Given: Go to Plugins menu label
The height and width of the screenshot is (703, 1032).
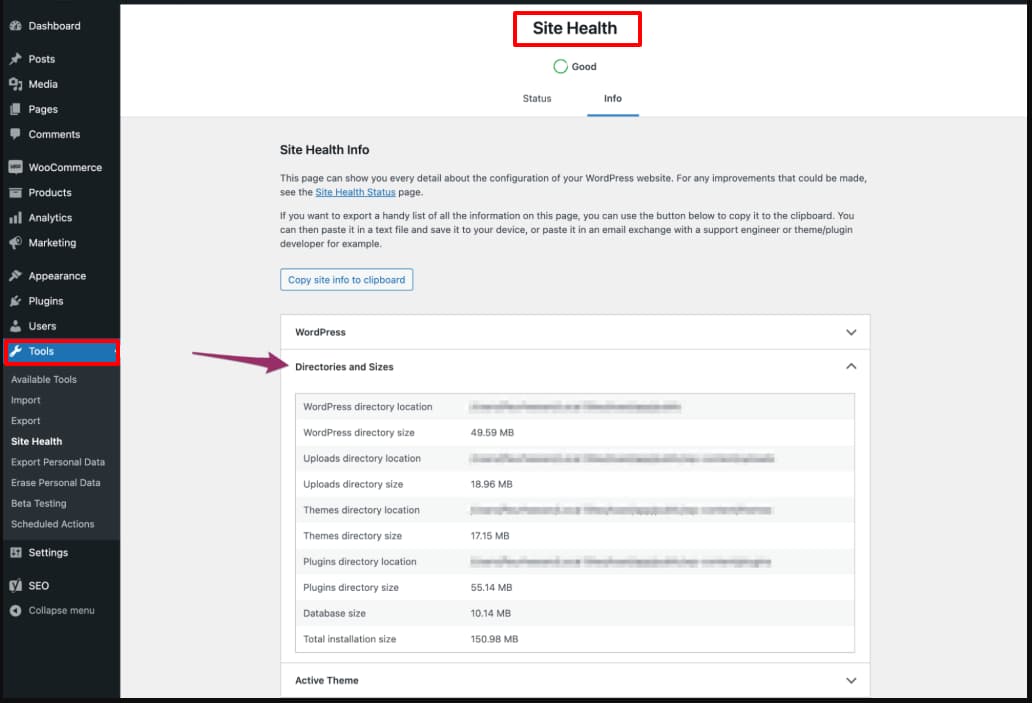Looking at the screenshot, I should pyautogui.click(x=46, y=301).
